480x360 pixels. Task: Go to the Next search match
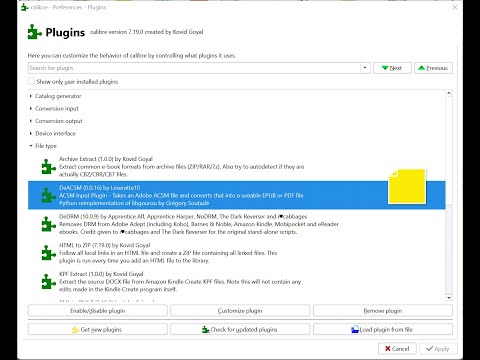coord(392,68)
